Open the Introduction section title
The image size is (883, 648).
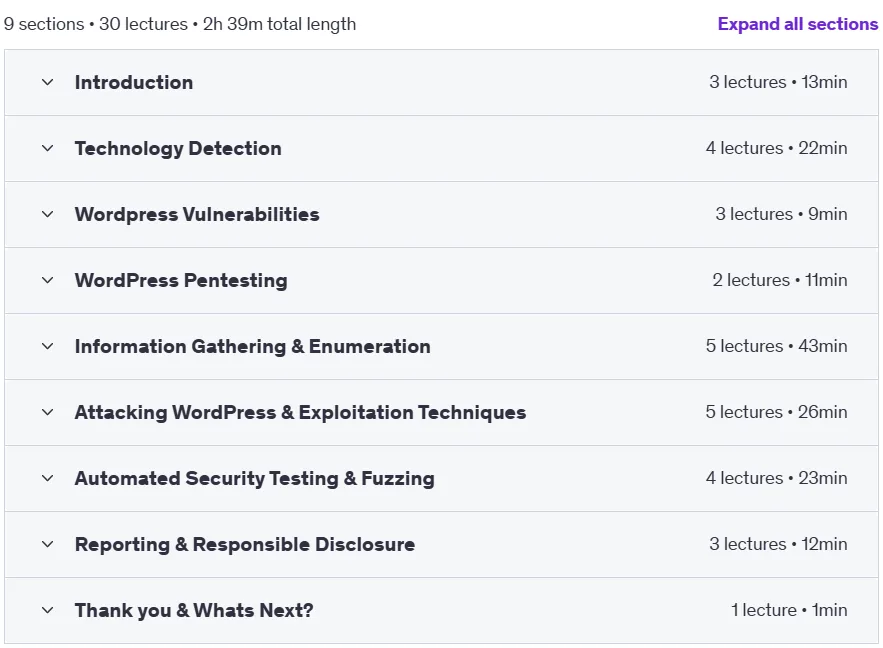click(x=134, y=82)
